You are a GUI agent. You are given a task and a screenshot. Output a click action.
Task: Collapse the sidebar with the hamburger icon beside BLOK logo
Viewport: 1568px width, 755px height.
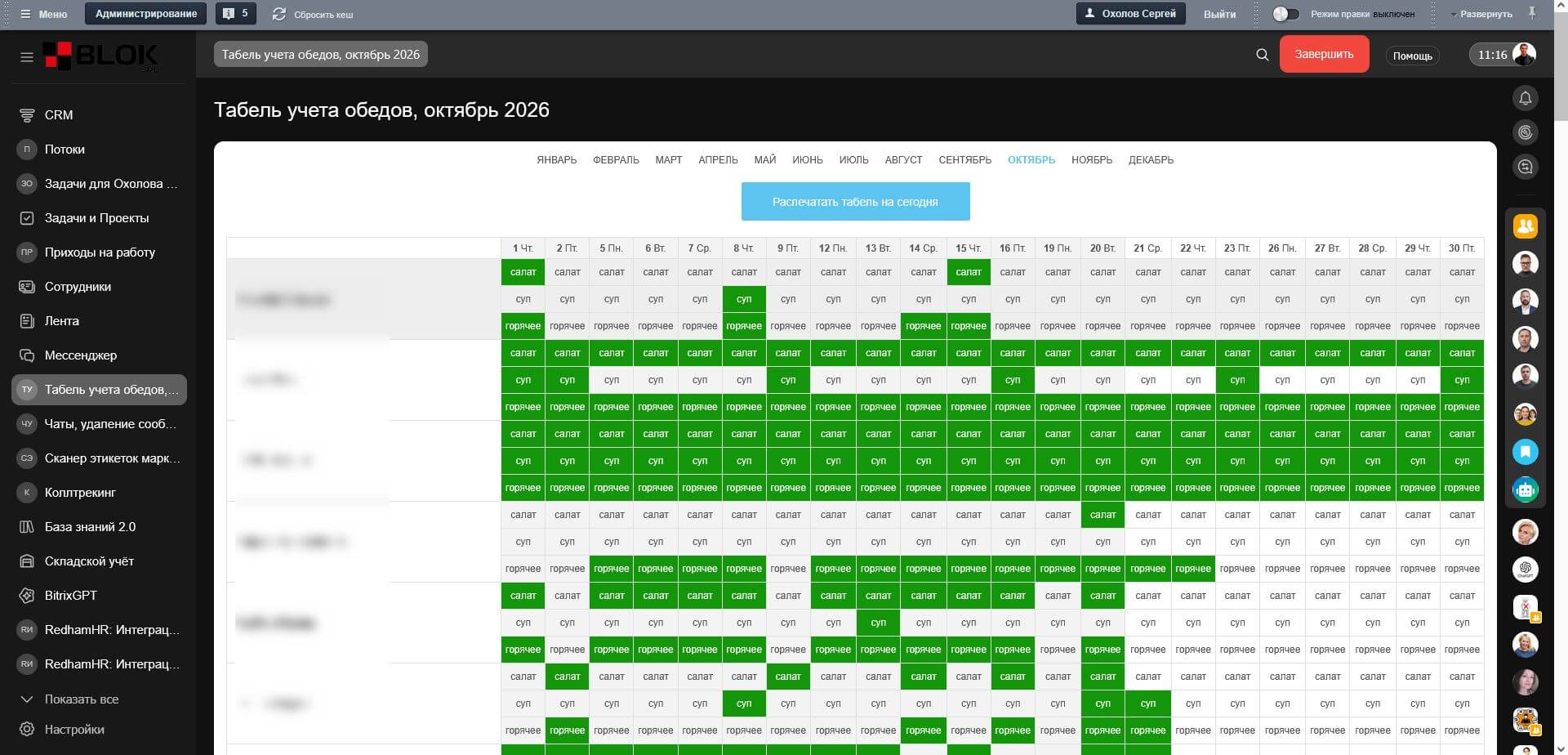27,57
